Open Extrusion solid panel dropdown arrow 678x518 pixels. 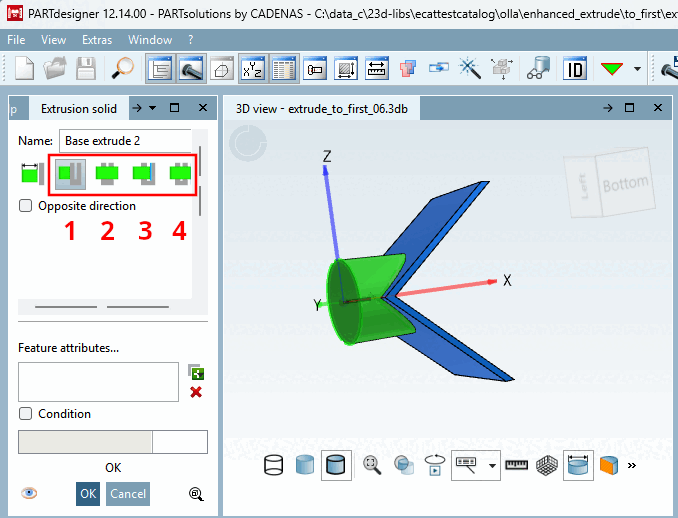click(x=153, y=108)
